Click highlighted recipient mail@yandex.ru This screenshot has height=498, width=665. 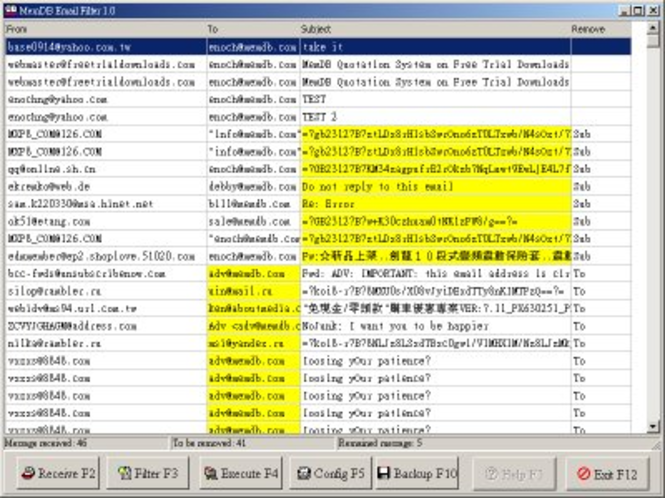tap(253, 343)
